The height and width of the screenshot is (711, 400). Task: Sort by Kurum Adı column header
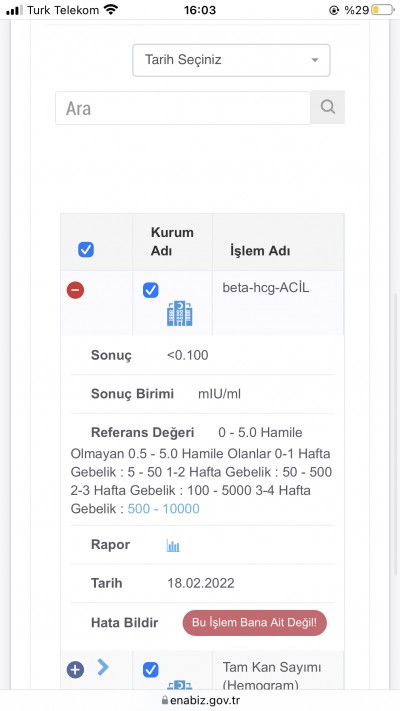pyautogui.click(x=172, y=242)
